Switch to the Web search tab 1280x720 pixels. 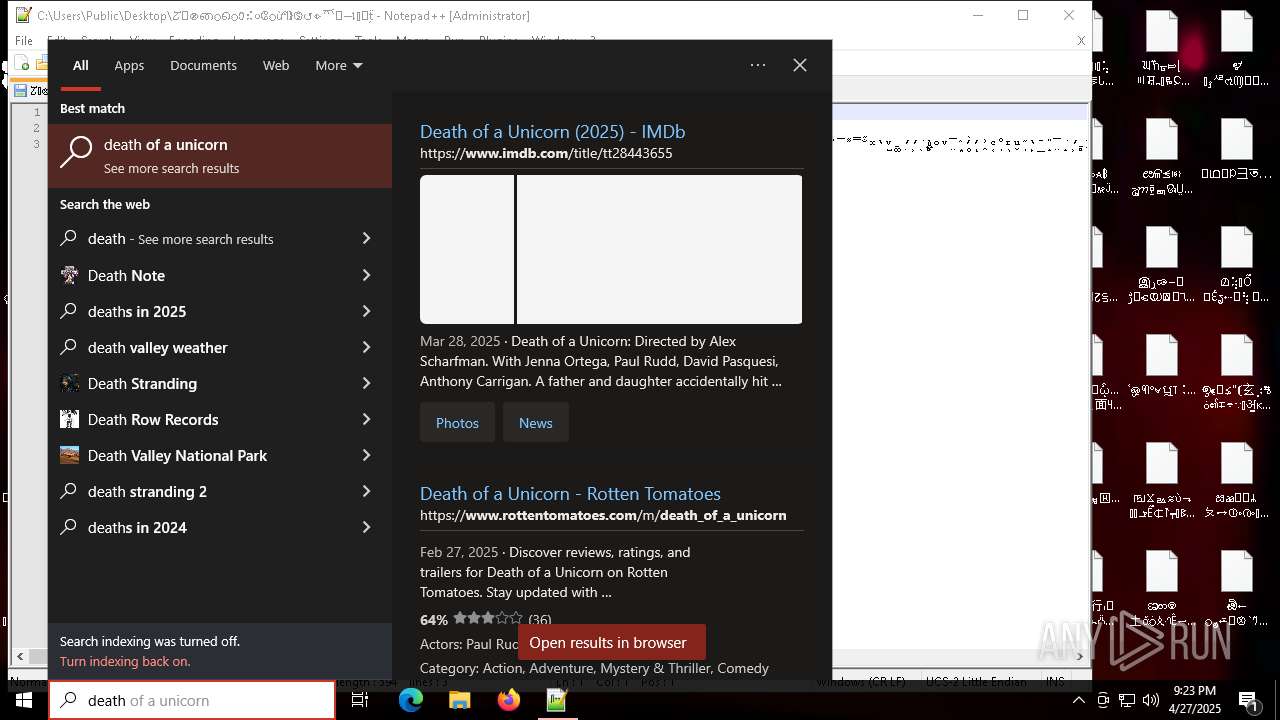coord(276,65)
